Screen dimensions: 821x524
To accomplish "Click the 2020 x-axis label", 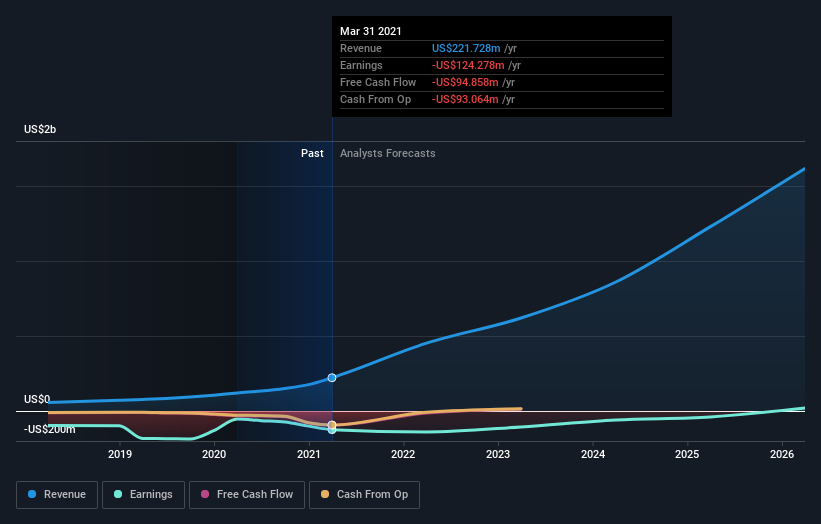I will (x=214, y=454).
